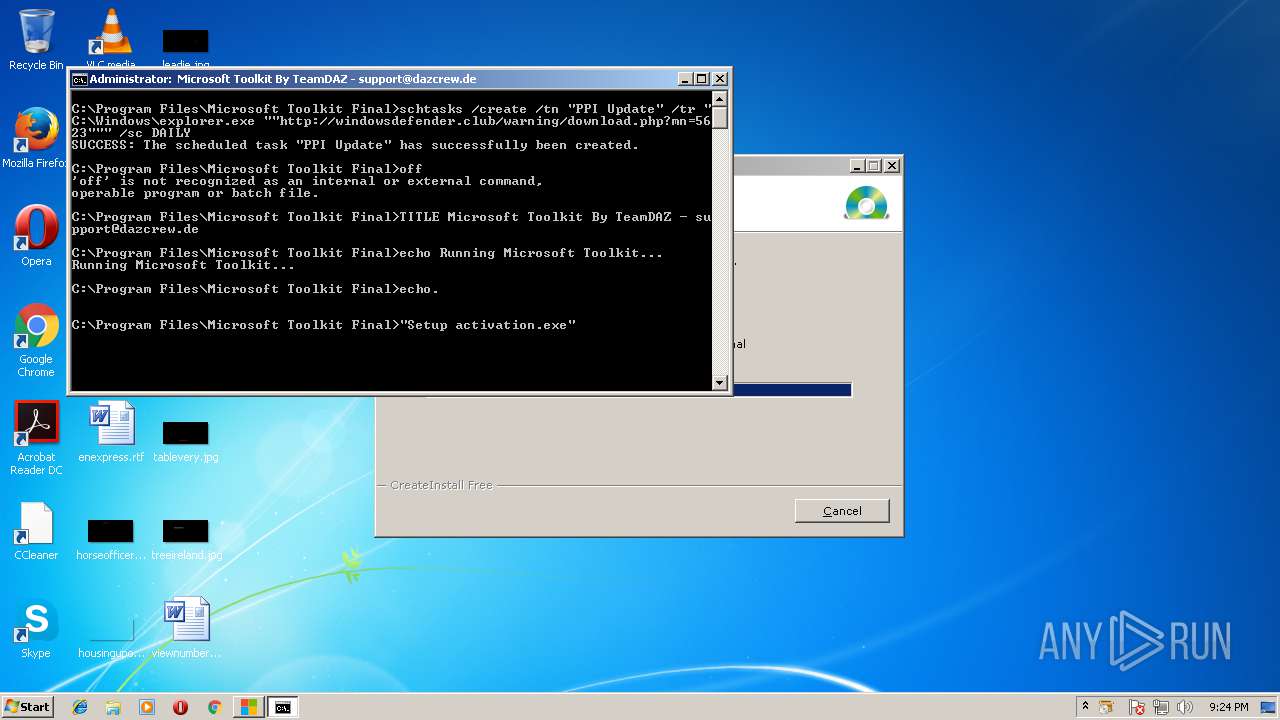The width and height of the screenshot is (1280, 720).
Task: Open Acrobat Reader DC desktop shortcut
Action: (36, 438)
